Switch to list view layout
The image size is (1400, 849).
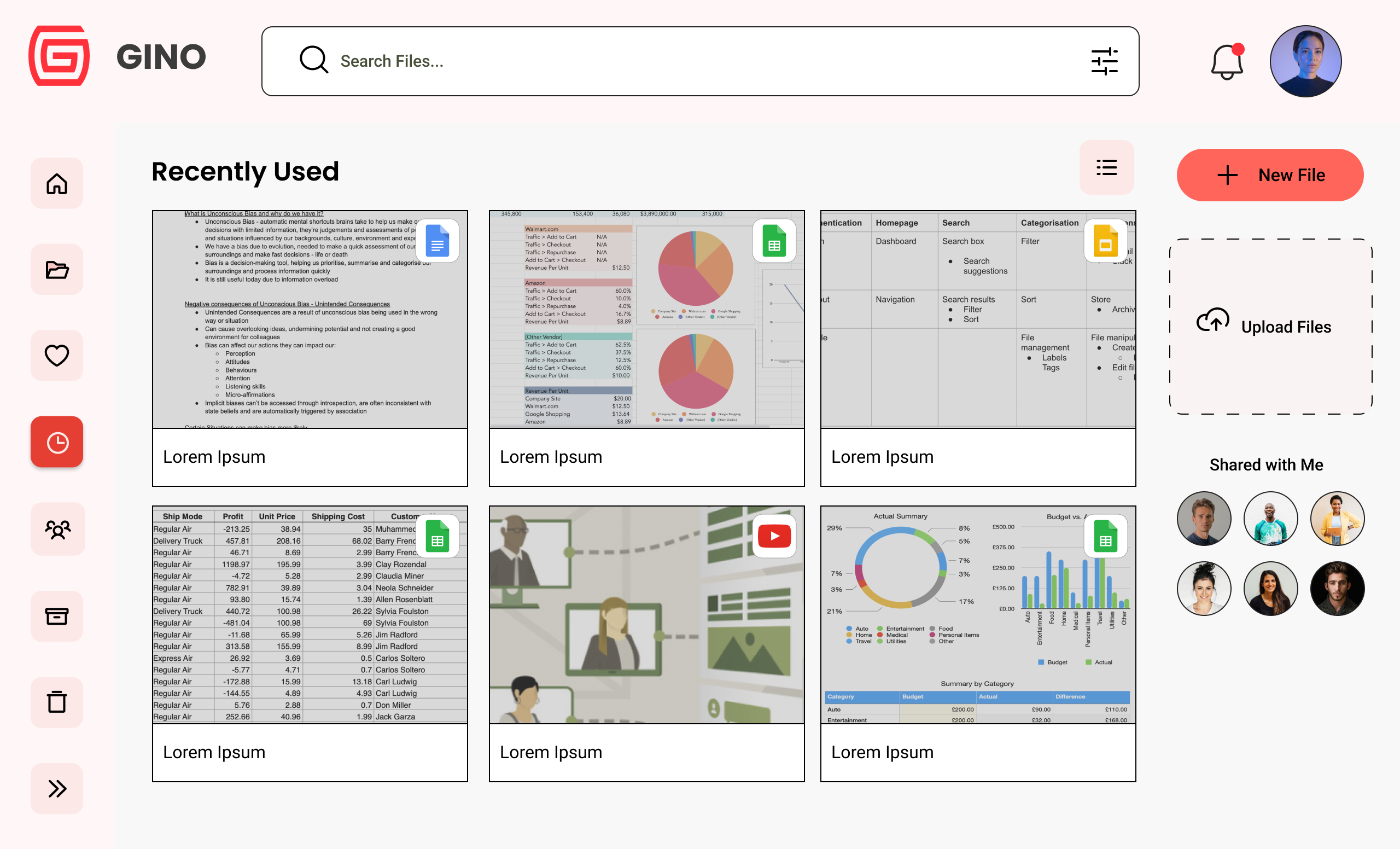pyautogui.click(x=1106, y=167)
